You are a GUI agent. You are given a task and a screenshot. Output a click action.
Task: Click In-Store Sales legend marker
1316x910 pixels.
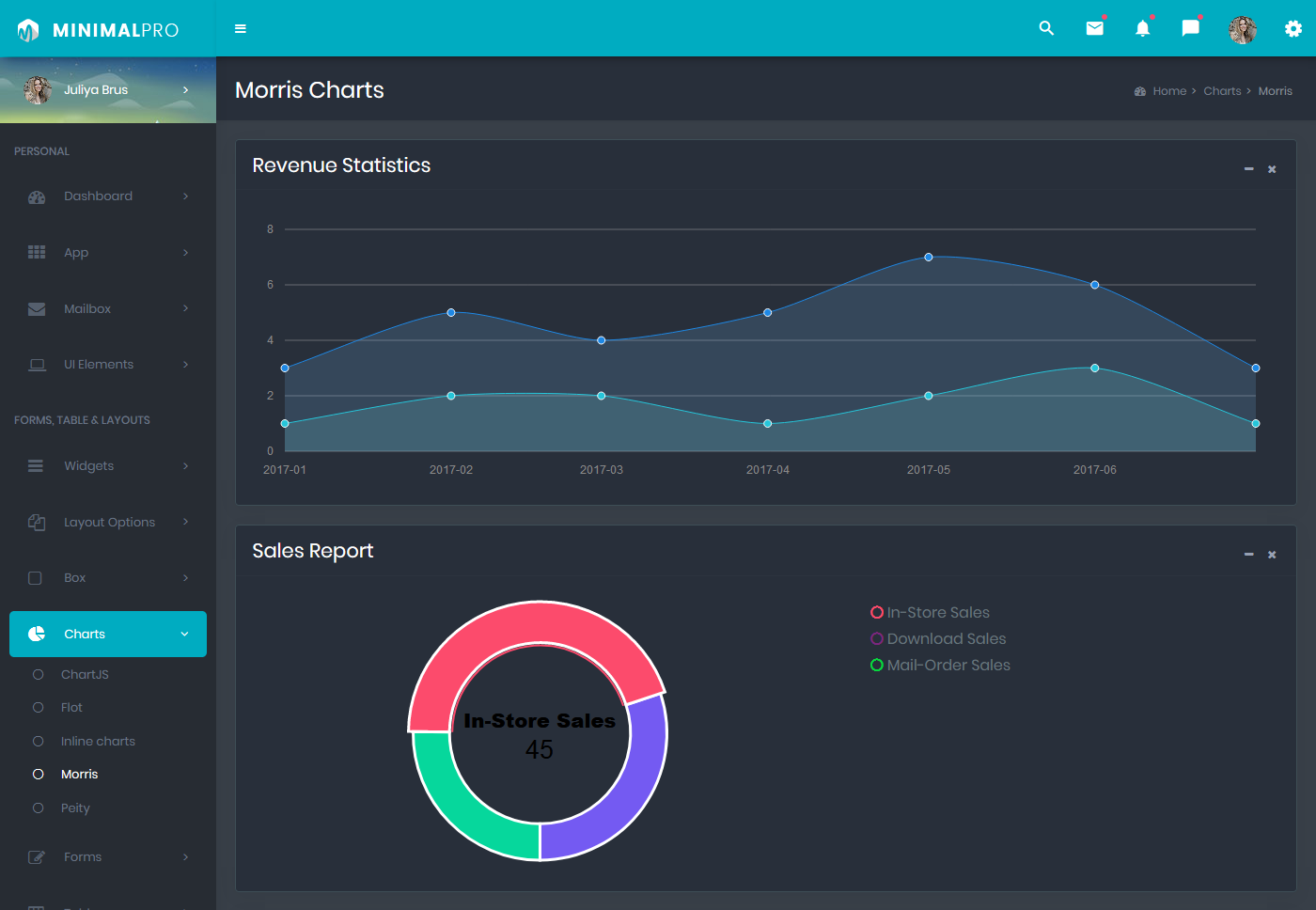pos(877,612)
